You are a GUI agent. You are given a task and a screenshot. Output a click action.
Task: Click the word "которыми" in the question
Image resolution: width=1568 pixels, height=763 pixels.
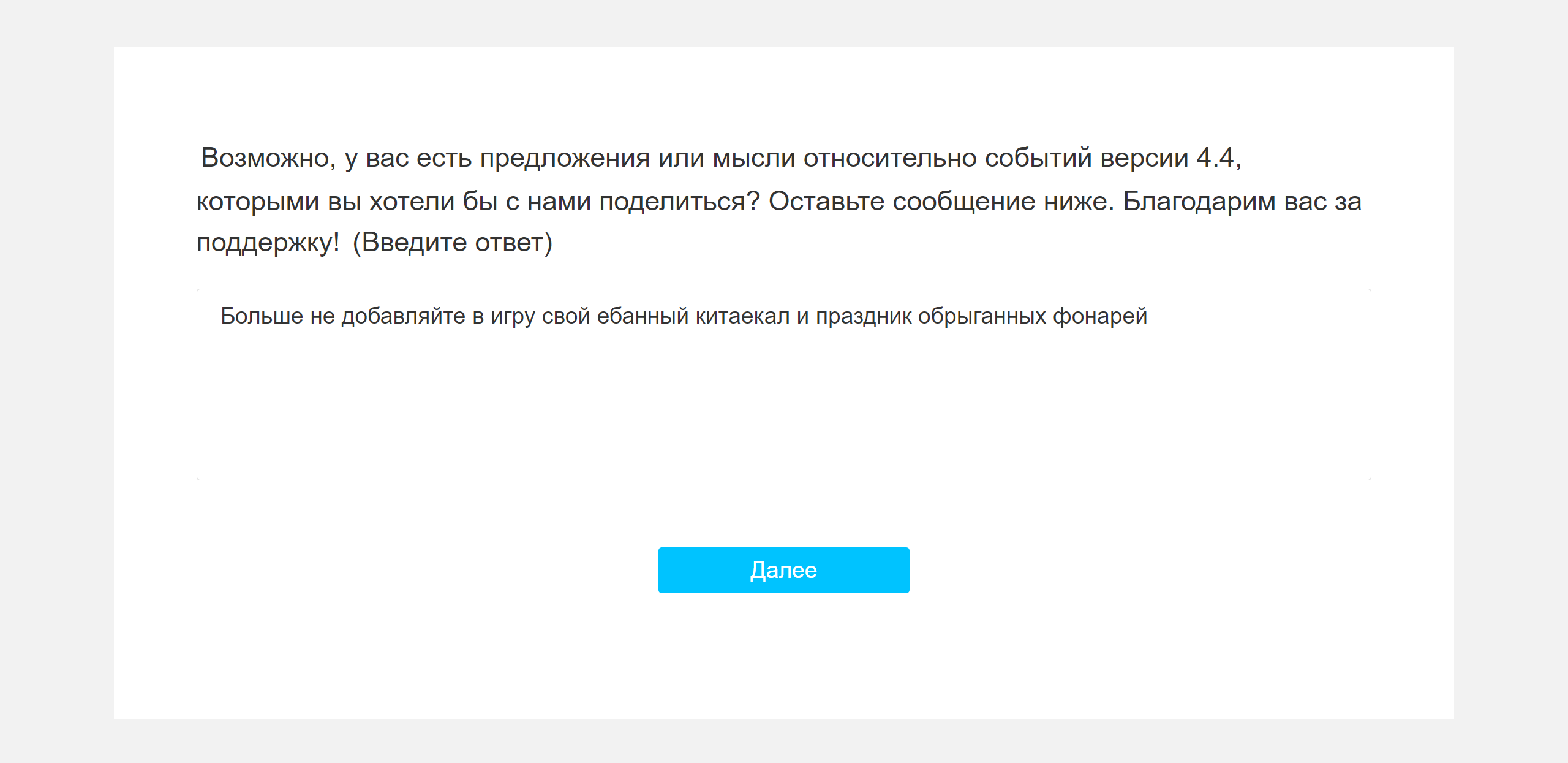click(258, 202)
